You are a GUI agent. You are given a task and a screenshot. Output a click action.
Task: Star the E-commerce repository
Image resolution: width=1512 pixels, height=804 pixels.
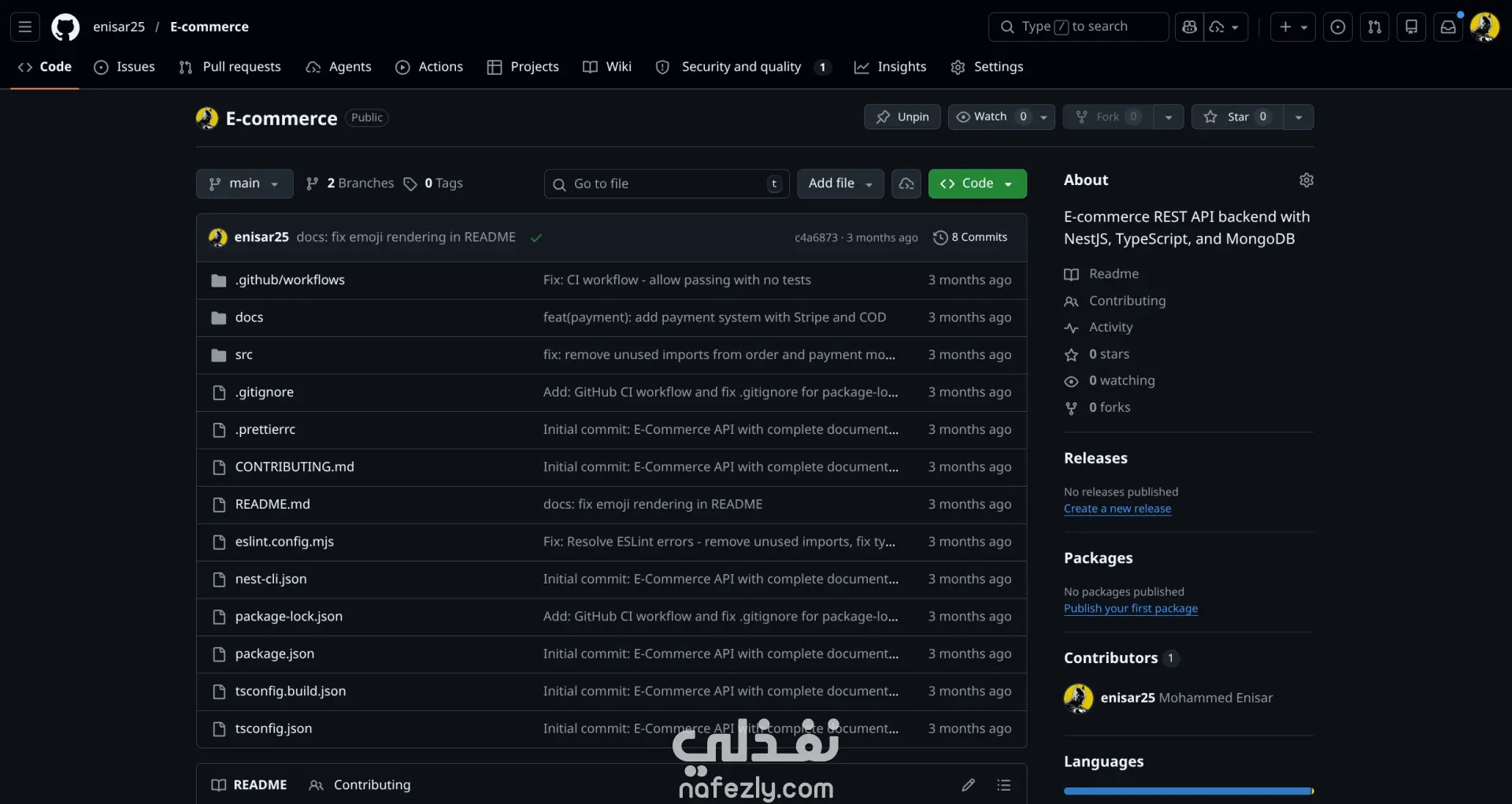click(1237, 117)
